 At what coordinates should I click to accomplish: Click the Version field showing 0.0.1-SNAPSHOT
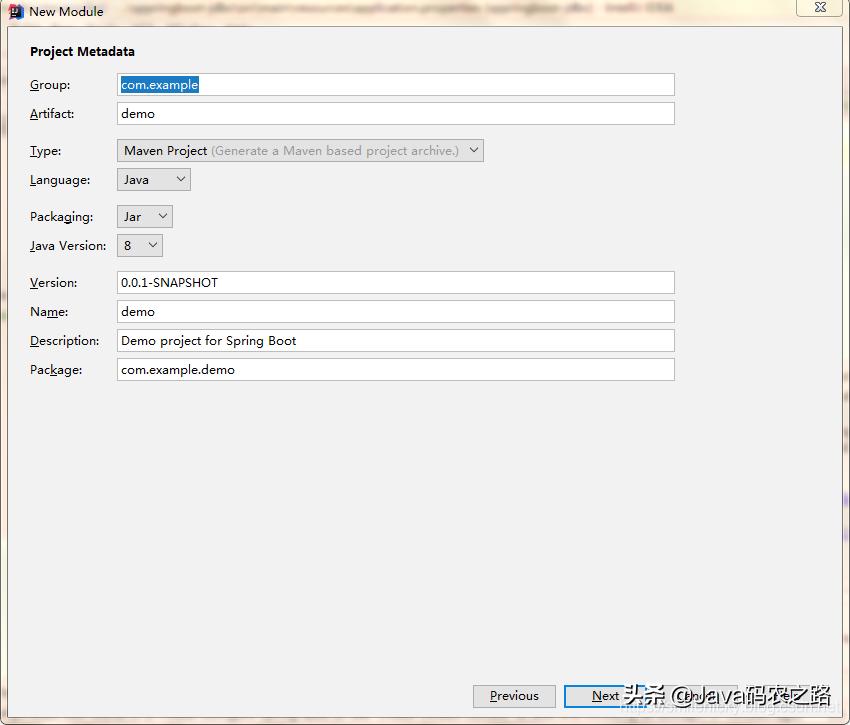[395, 282]
